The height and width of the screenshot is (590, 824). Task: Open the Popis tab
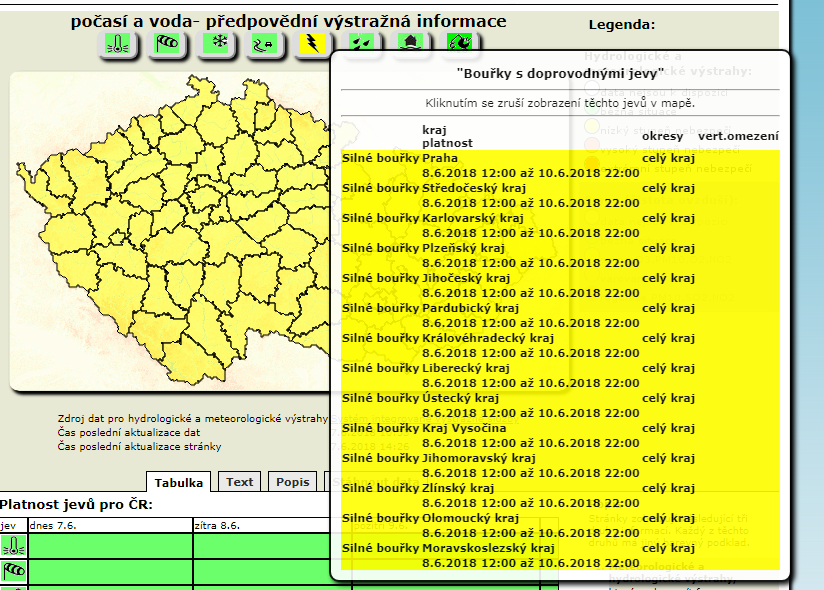point(293,482)
